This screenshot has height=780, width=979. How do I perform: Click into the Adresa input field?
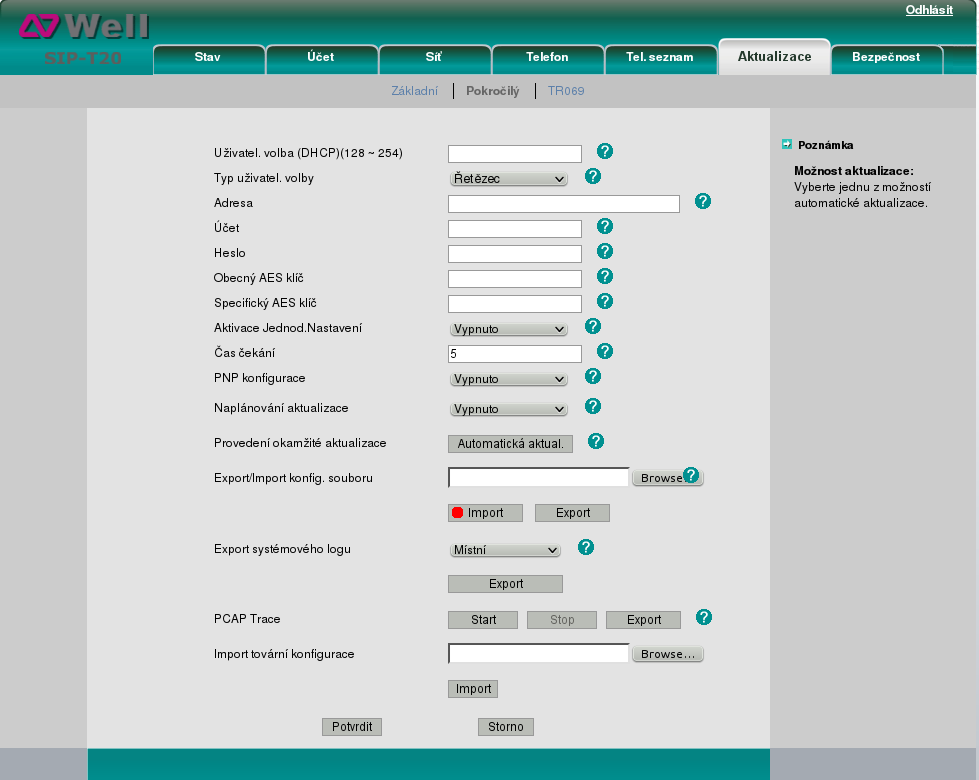pos(563,204)
